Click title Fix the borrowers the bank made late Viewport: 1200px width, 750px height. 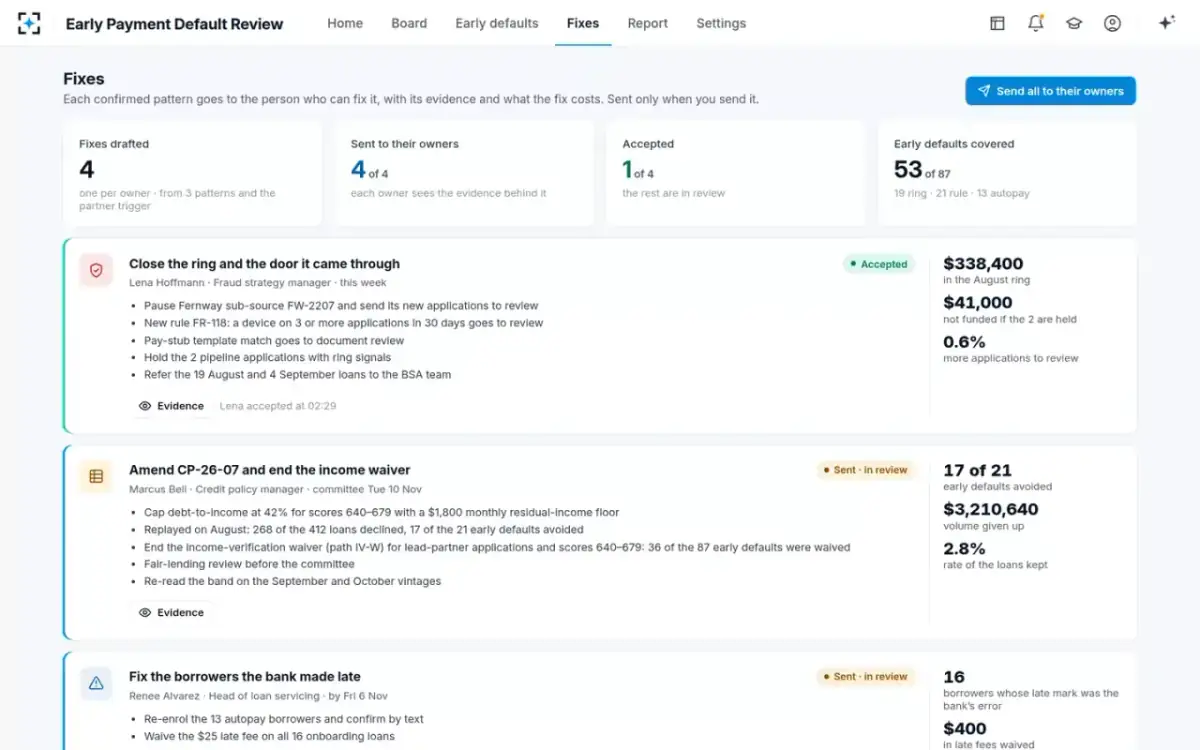pyautogui.click(x=245, y=676)
